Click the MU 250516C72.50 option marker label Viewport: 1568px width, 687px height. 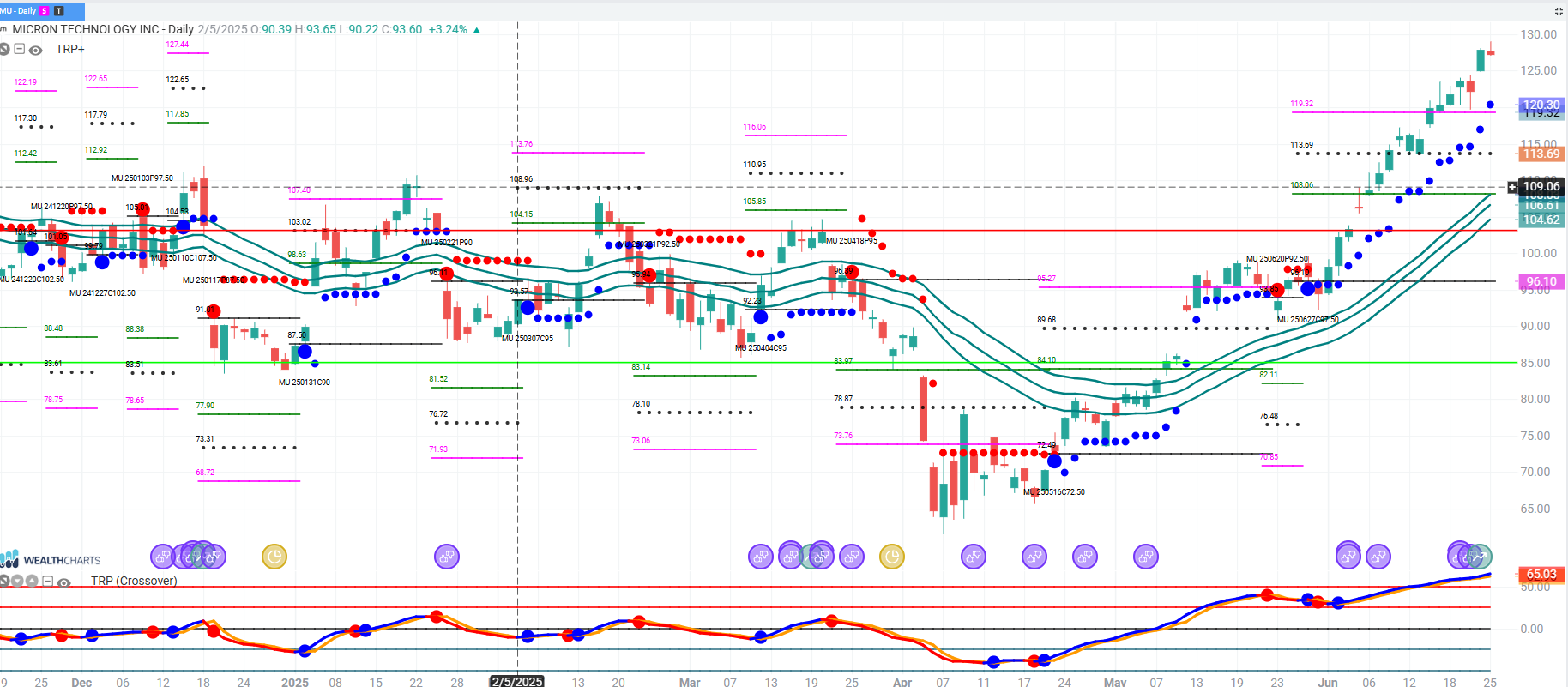[x=1054, y=492]
